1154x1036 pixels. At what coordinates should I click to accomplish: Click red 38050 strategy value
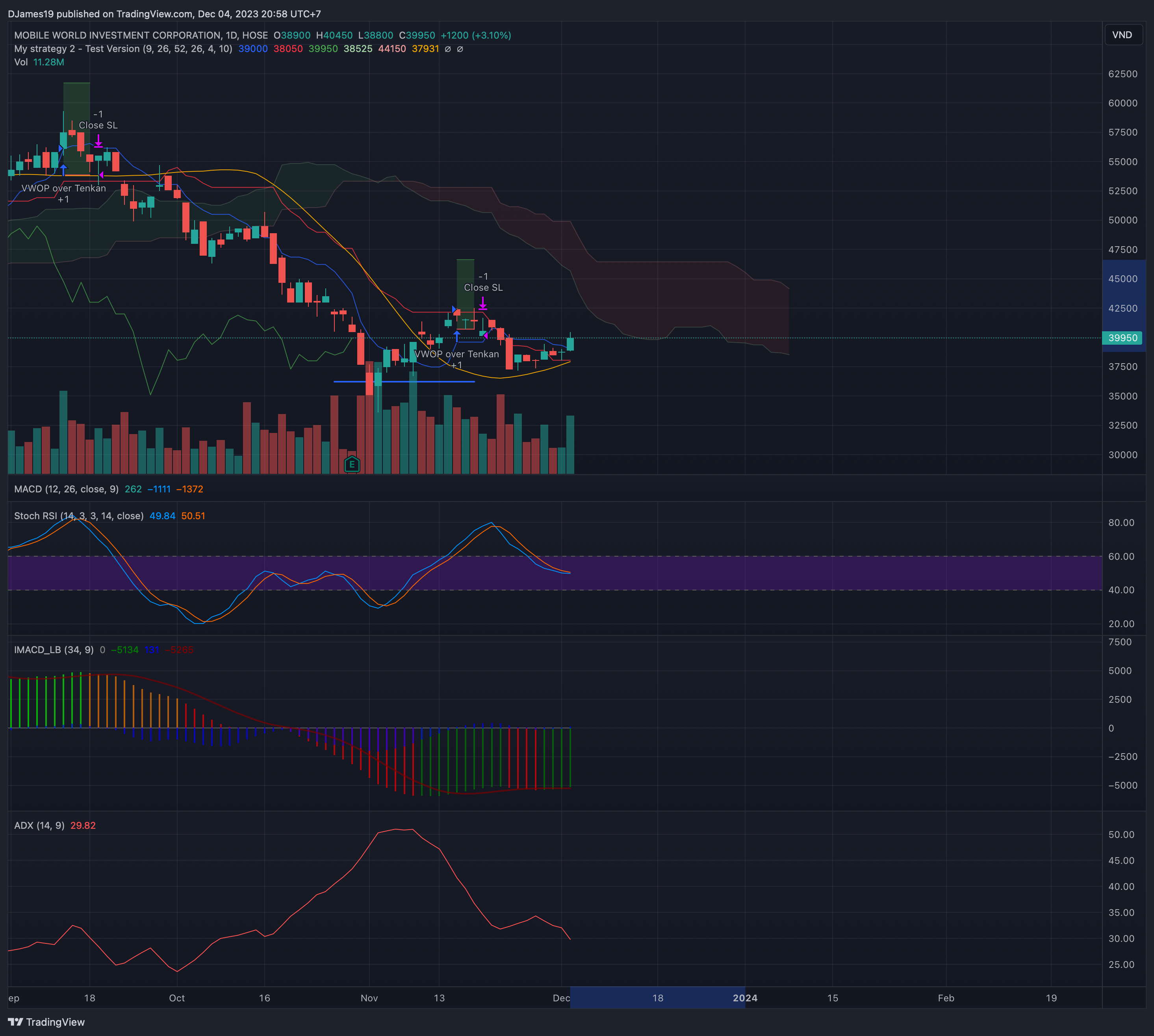288,49
